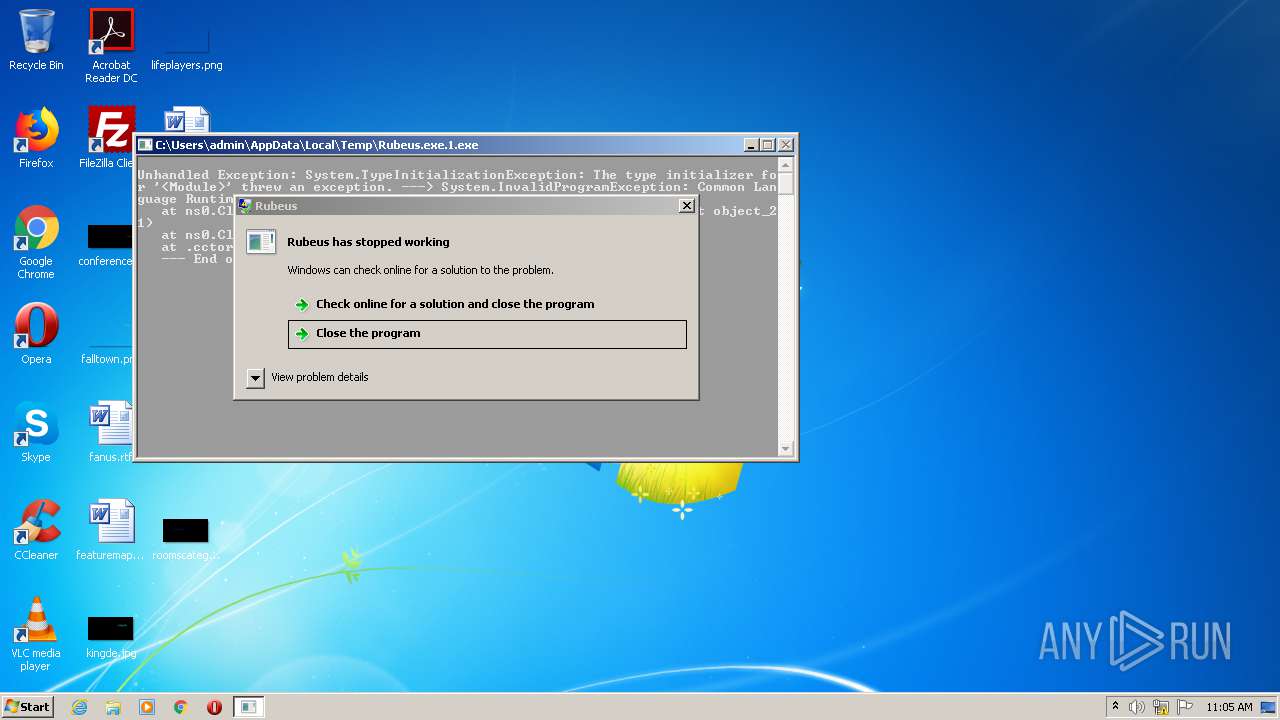Open Opera desktop shortcut
The image size is (1280, 720).
pyautogui.click(x=36, y=334)
